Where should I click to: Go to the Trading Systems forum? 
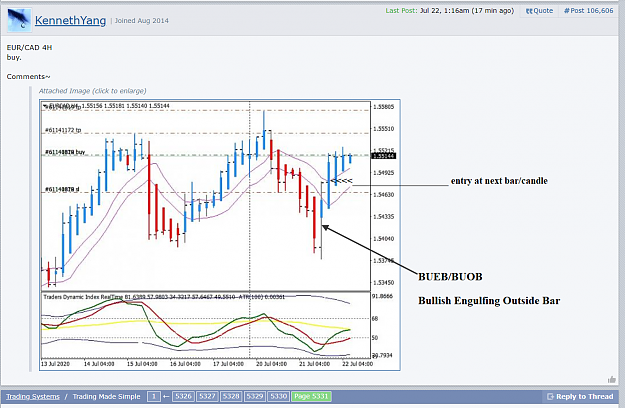(x=33, y=396)
